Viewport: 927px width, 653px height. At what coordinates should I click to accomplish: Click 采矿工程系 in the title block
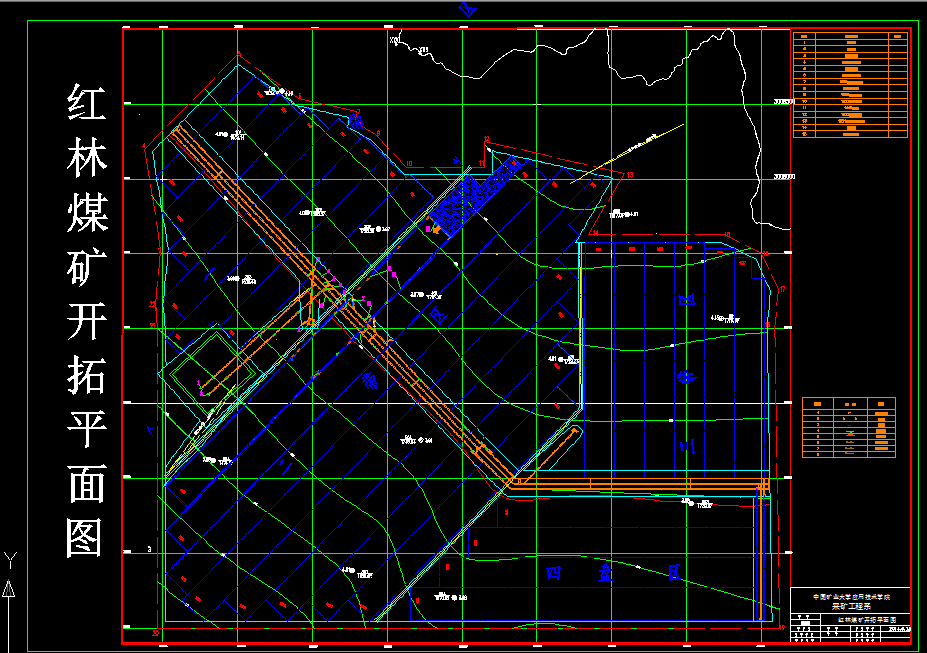tap(851, 606)
